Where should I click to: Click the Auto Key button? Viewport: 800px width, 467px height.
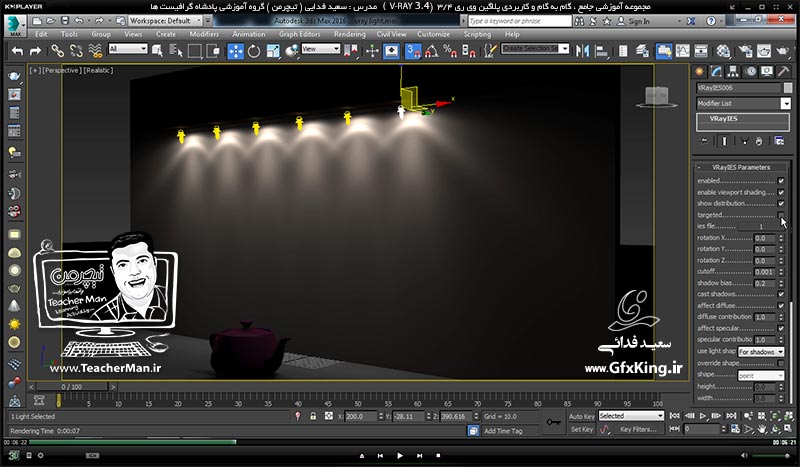tap(581, 416)
